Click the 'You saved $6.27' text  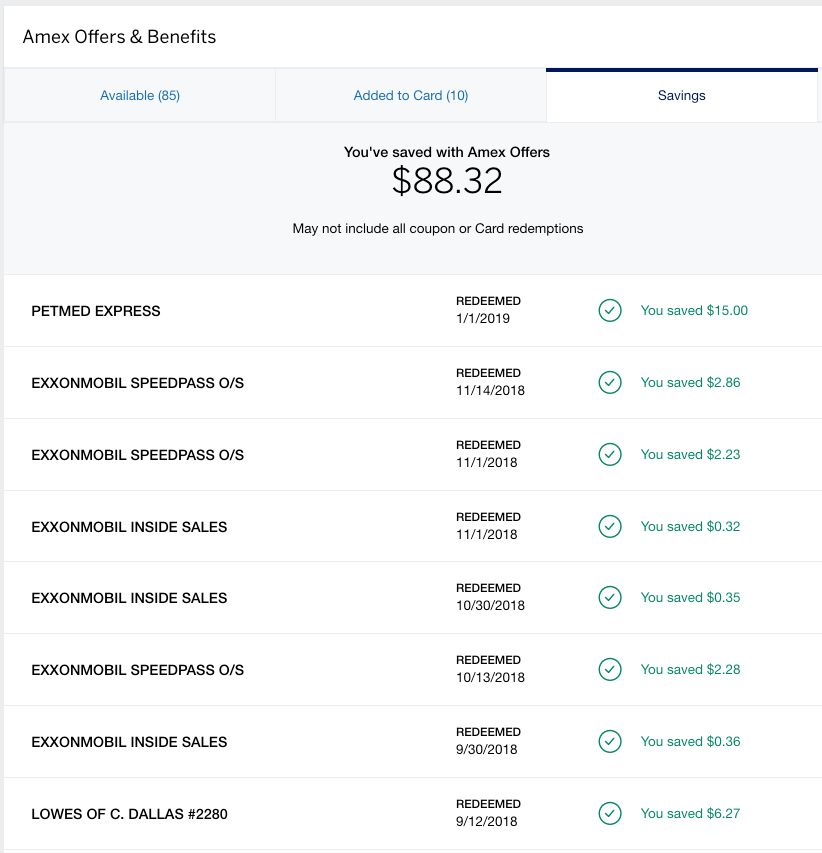690,813
